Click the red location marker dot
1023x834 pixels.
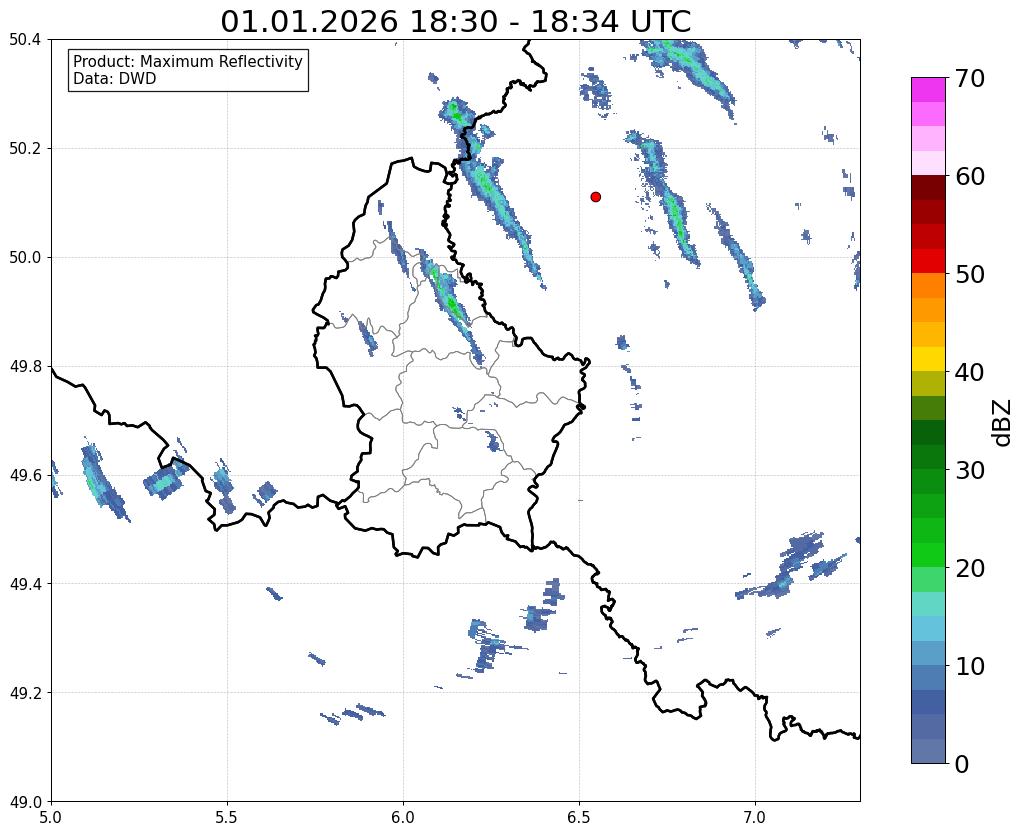click(595, 196)
